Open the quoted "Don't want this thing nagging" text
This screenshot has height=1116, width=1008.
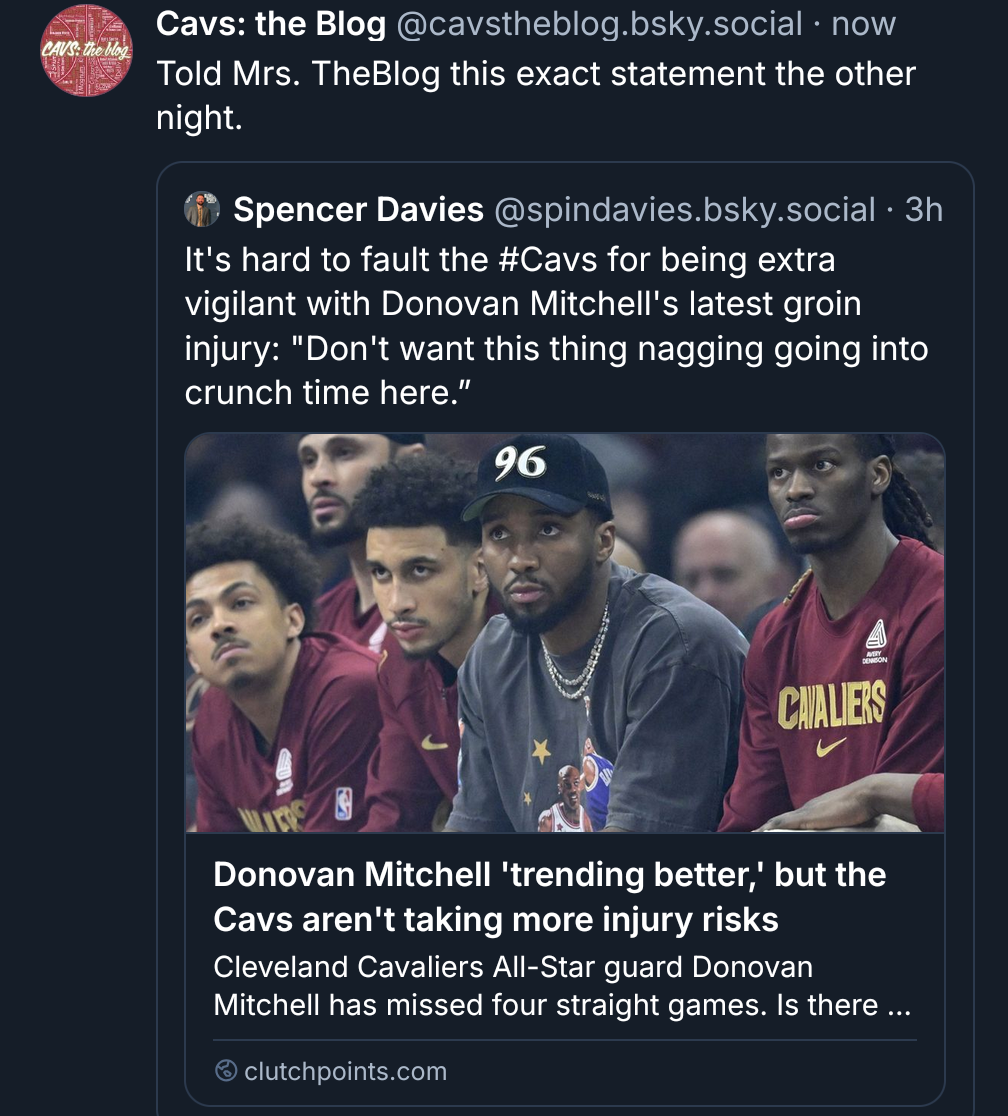point(600,349)
